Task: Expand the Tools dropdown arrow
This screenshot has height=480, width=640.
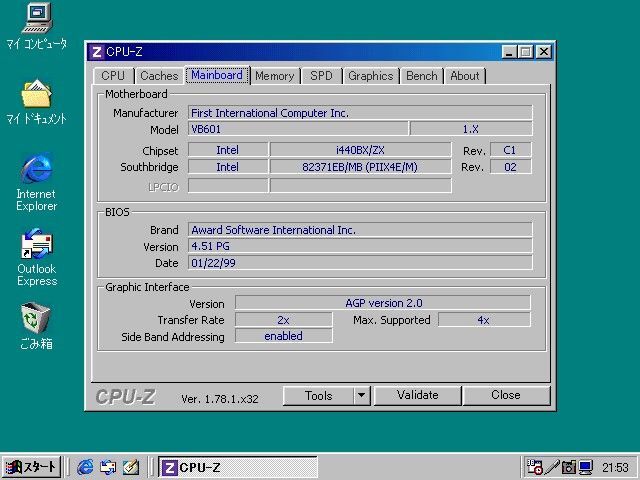Action: 362,395
